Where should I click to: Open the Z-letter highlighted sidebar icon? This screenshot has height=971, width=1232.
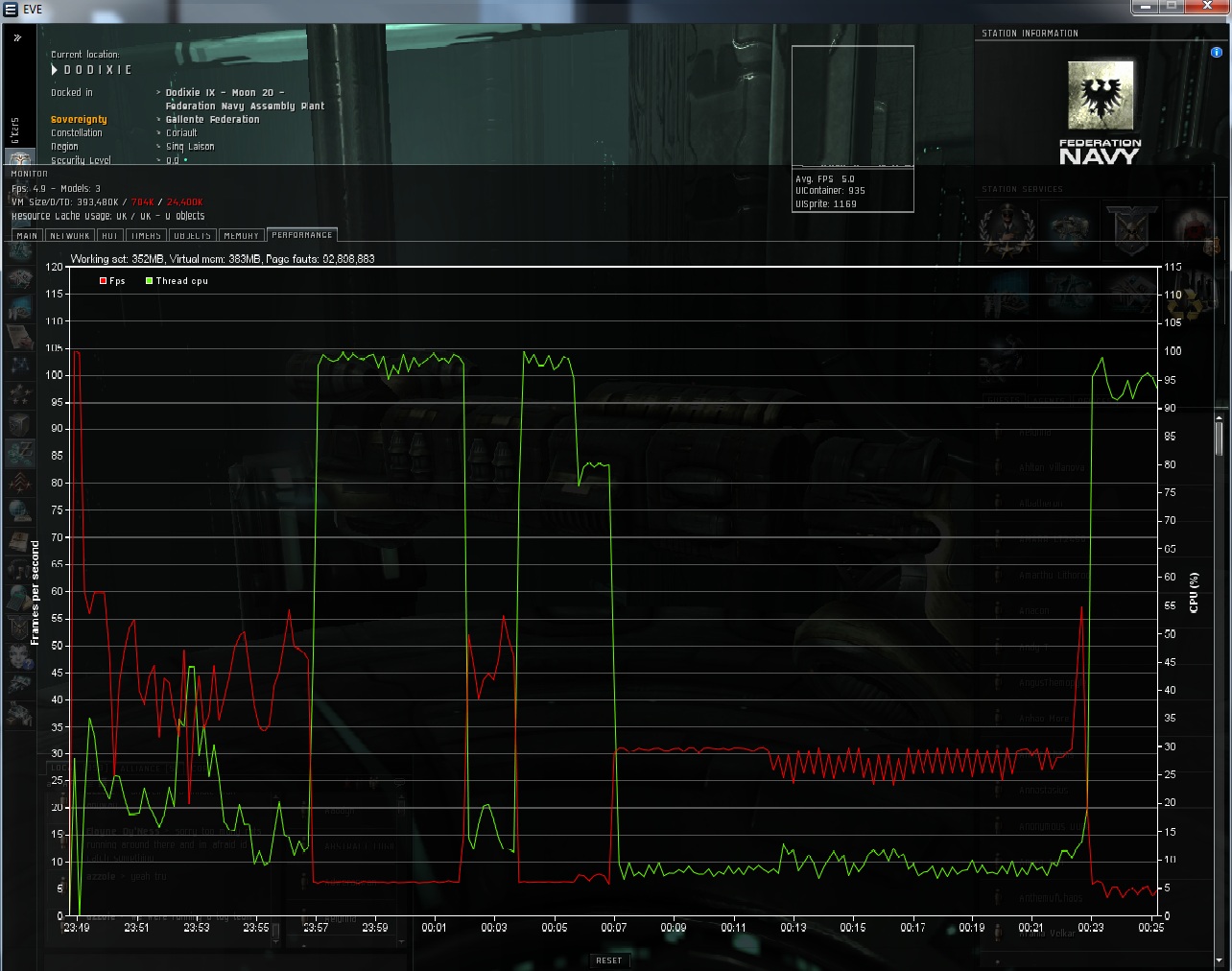tap(19, 452)
